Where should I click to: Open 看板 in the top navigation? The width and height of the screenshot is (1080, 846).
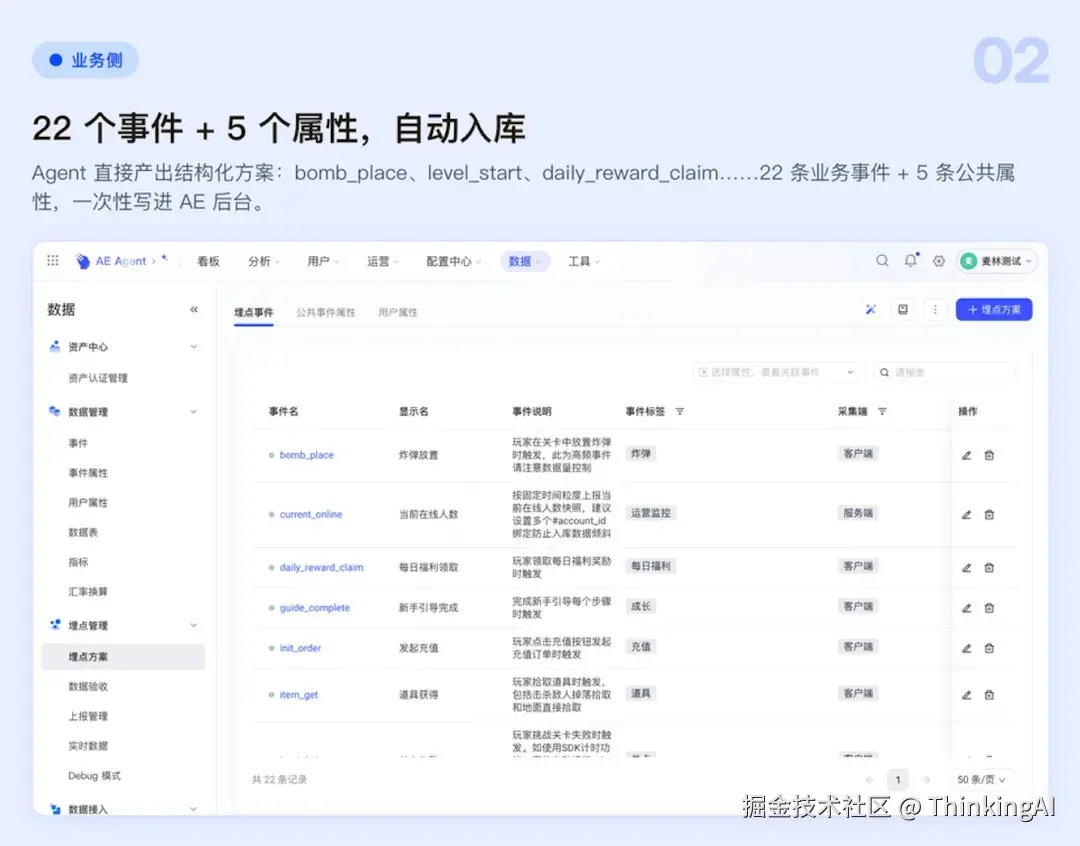click(x=208, y=261)
